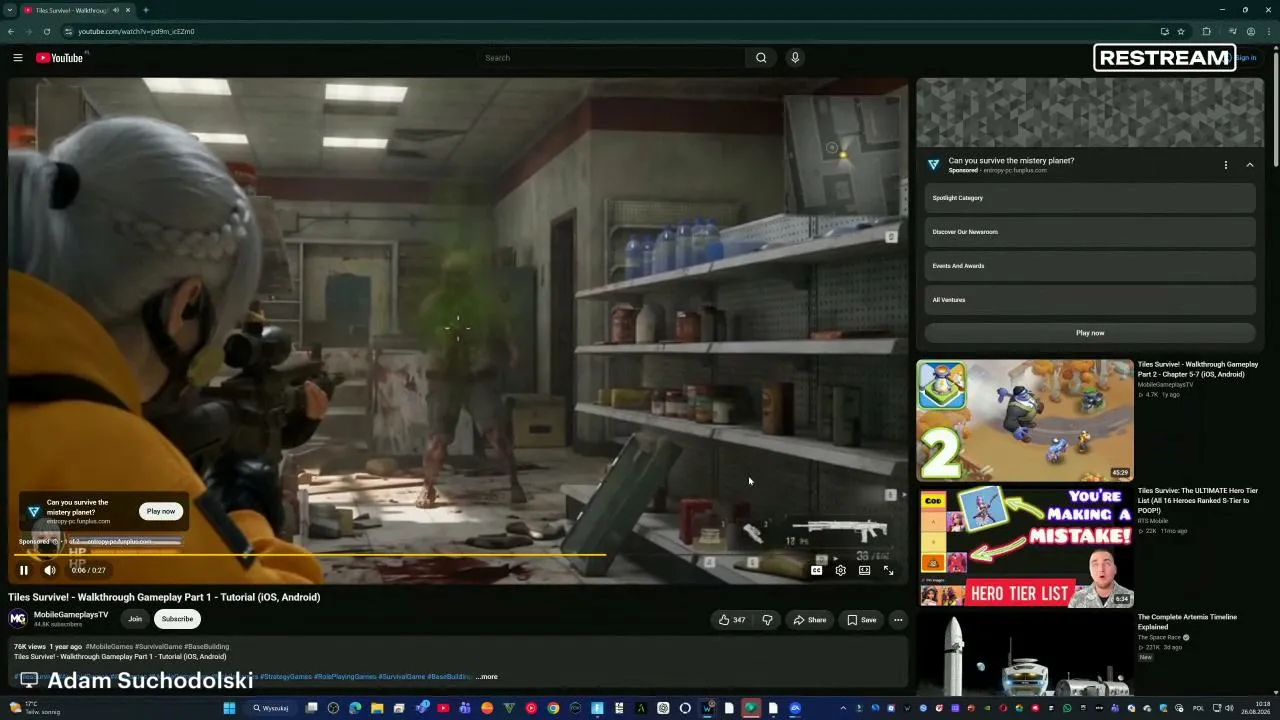Open the MobileGameplaysTV channel avatar
This screenshot has height=720, width=1280.
click(x=18, y=619)
